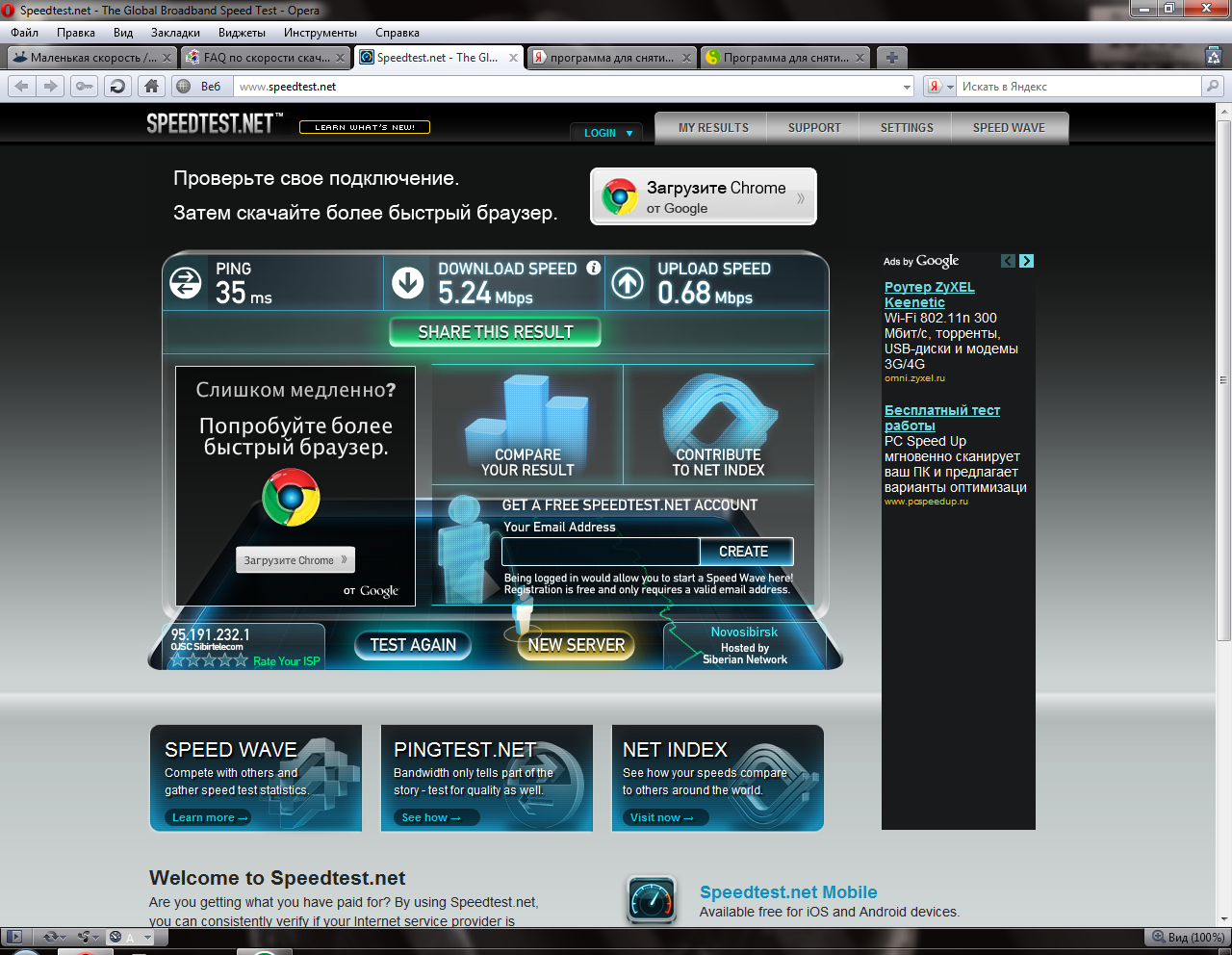The height and width of the screenshot is (955, 1232).
Task: Switch to the Маленькая скорость tab
Action: pyautogui.click(x=92, y=57)
